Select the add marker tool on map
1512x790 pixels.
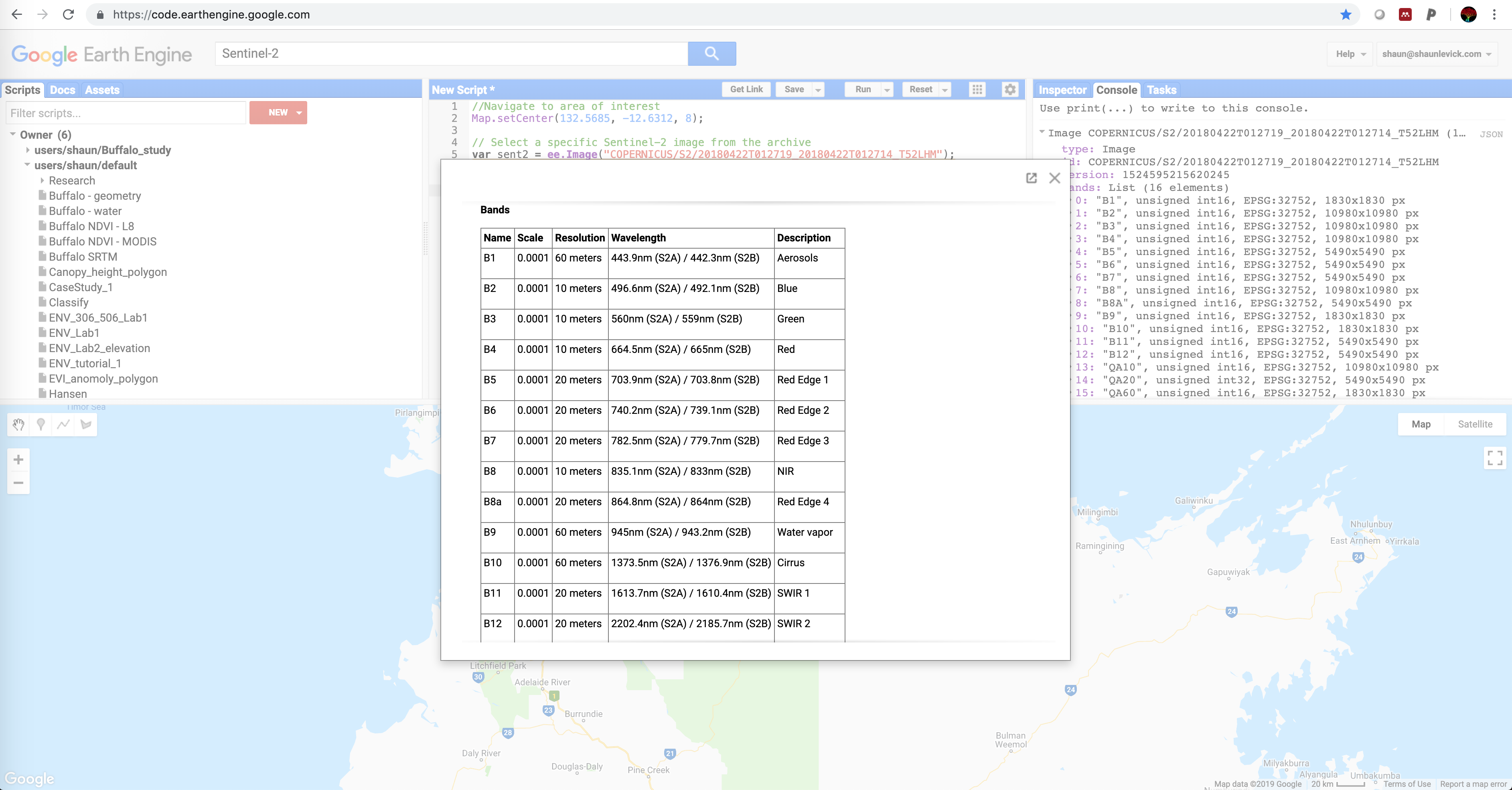click(x=41, y=424)
